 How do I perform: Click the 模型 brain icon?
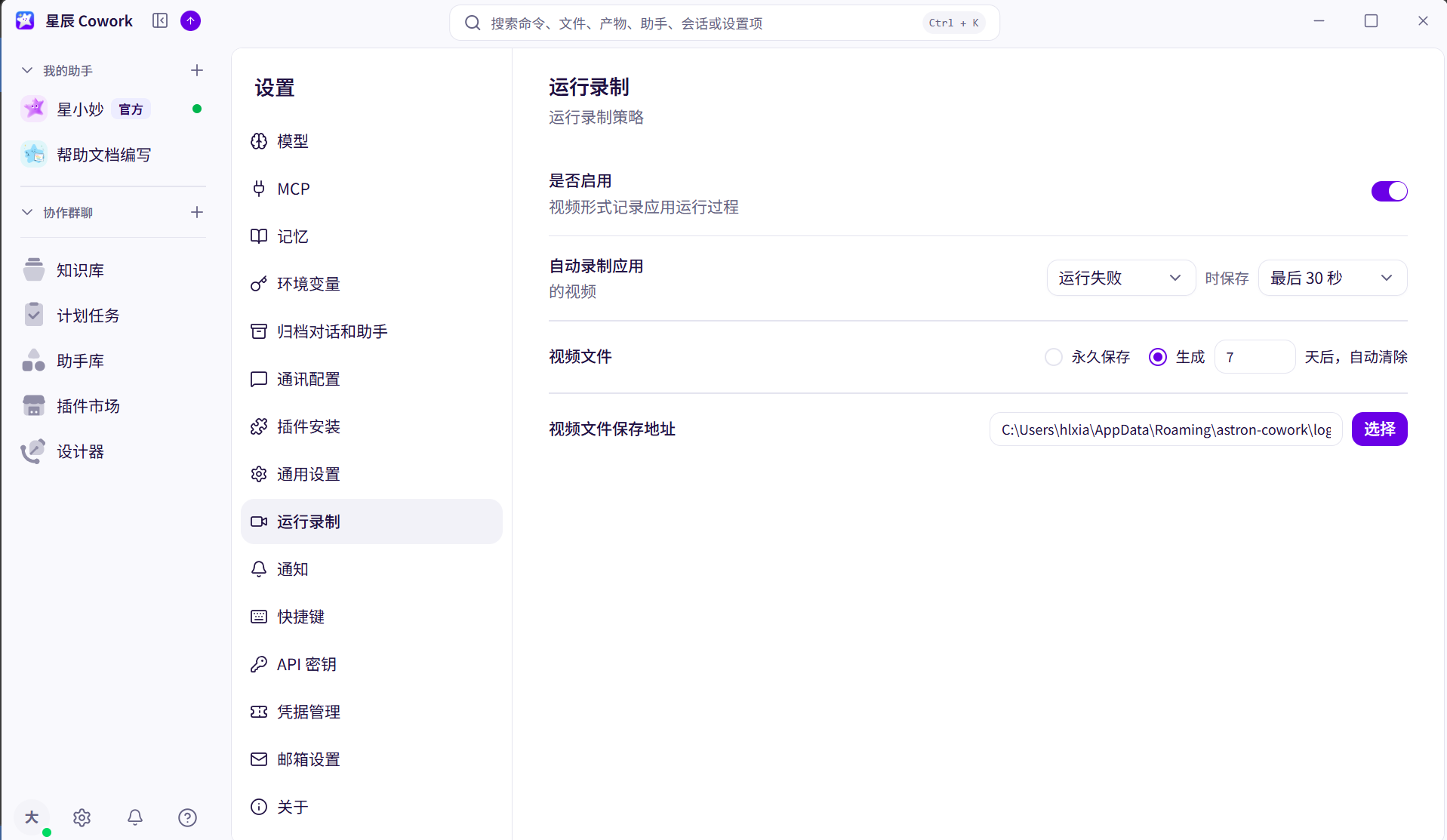[259, 141]
